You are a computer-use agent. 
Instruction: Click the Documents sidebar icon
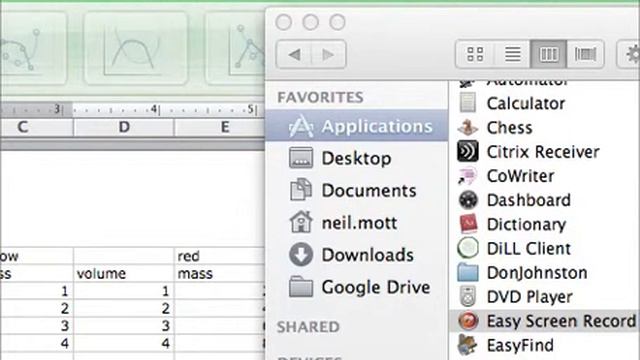pyautogui.click(x=301, y=190)
